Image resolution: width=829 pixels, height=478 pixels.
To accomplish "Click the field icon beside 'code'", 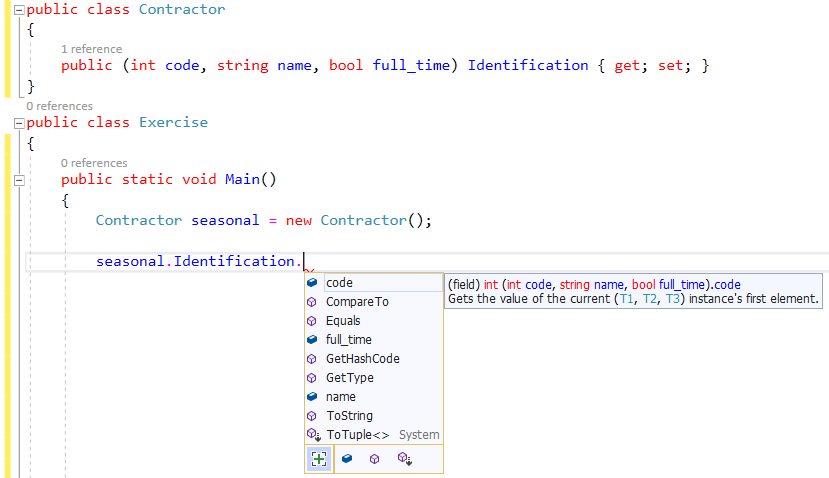I will 312,283.
